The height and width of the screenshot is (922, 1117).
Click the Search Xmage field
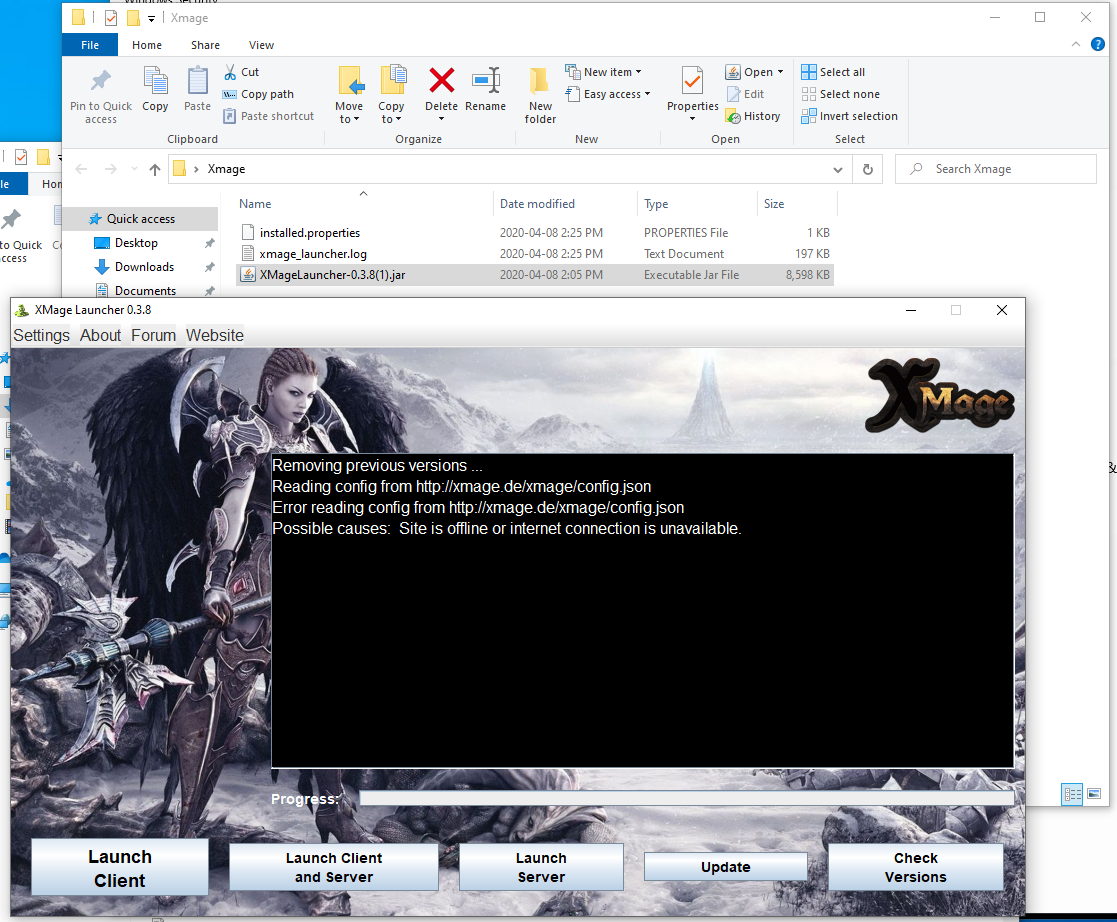(995, 169)
